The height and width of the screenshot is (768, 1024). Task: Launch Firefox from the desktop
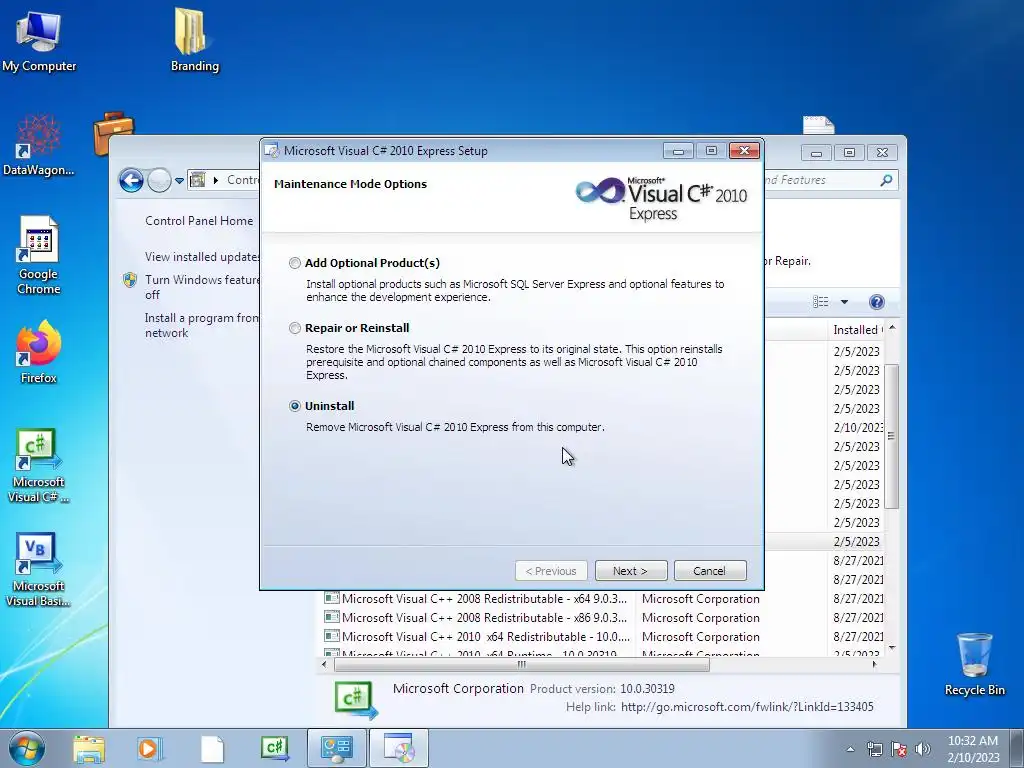(39, 353)
